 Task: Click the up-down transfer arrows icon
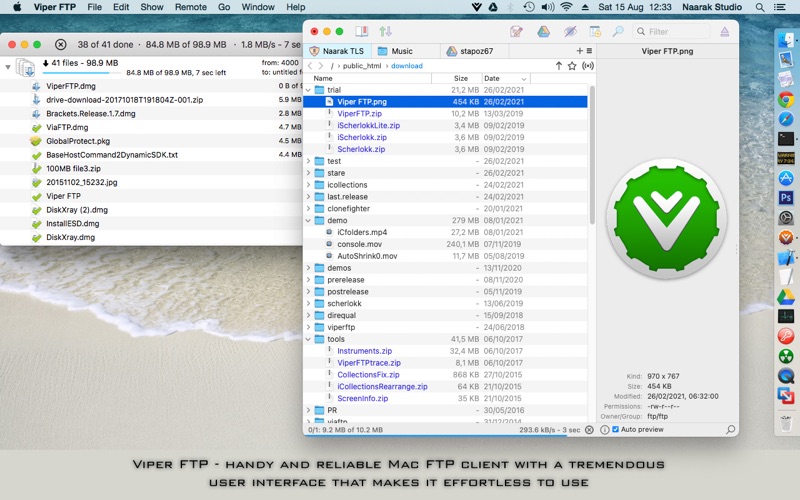click(385, 32)
